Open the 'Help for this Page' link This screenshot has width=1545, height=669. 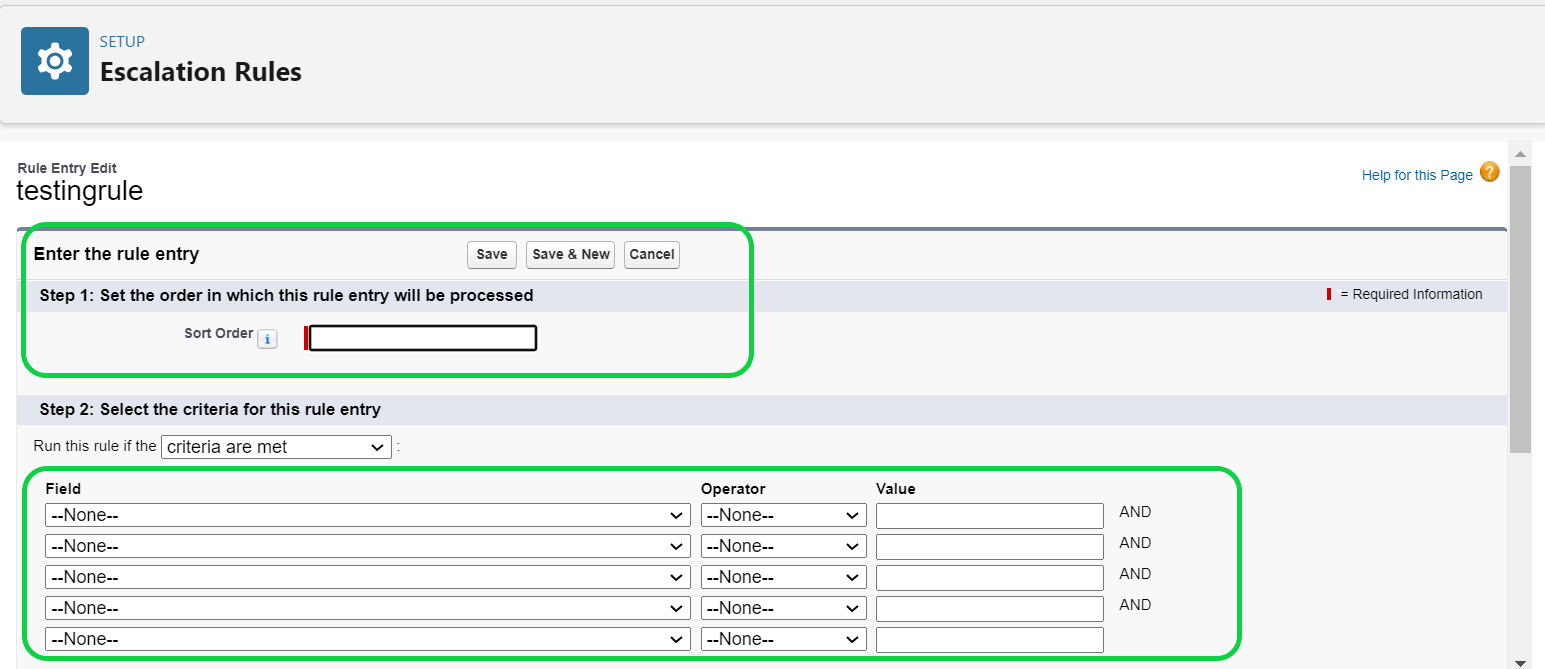tap(1416, 174)
